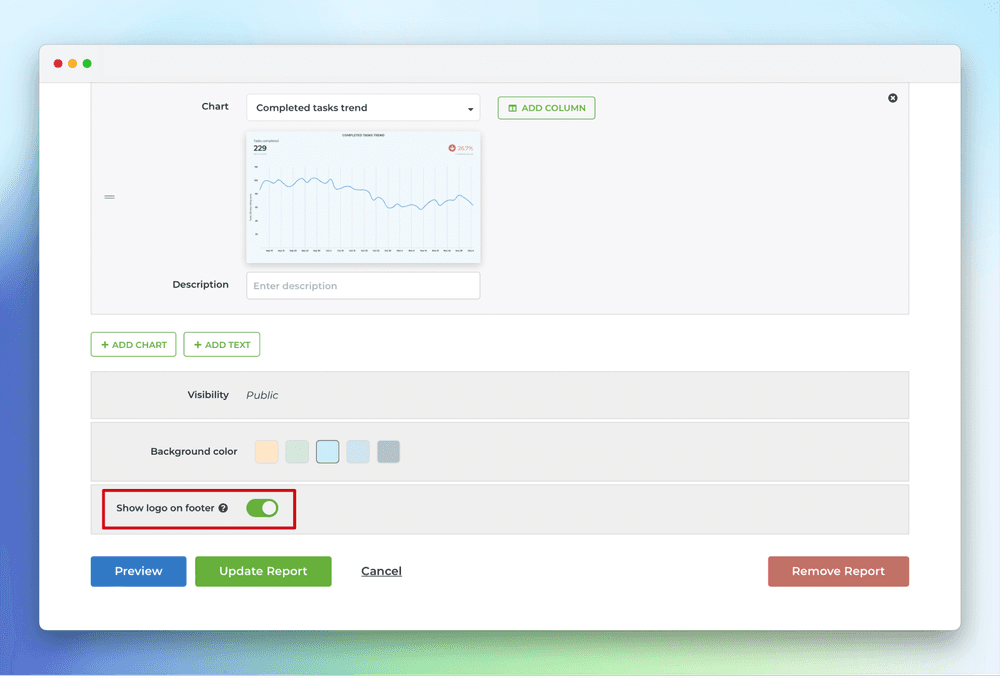Cancel editing the report
The image size is (1000, 684).
pos(381,571)
